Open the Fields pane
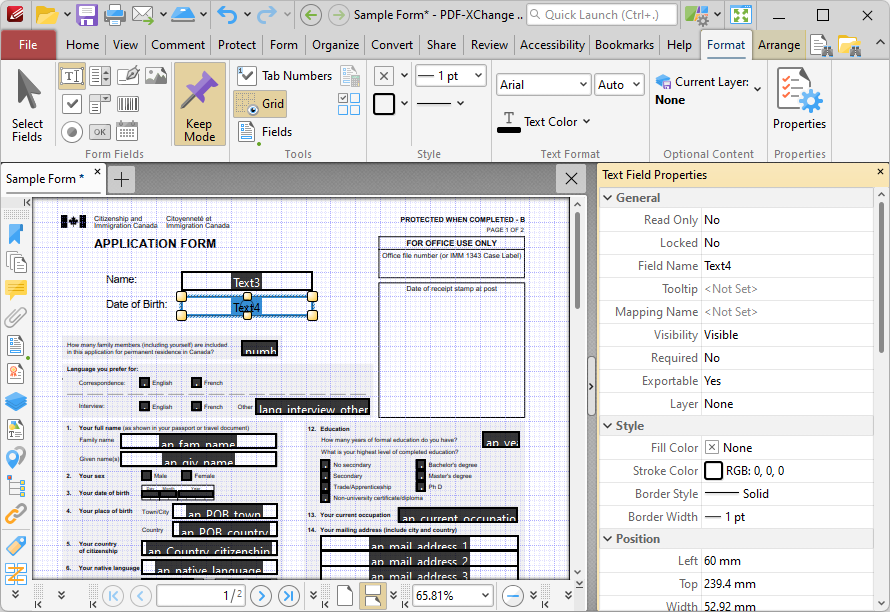Image resolution: width=890 pixels, height=612 pixels. pyautogui.click(x=265, y=132)
